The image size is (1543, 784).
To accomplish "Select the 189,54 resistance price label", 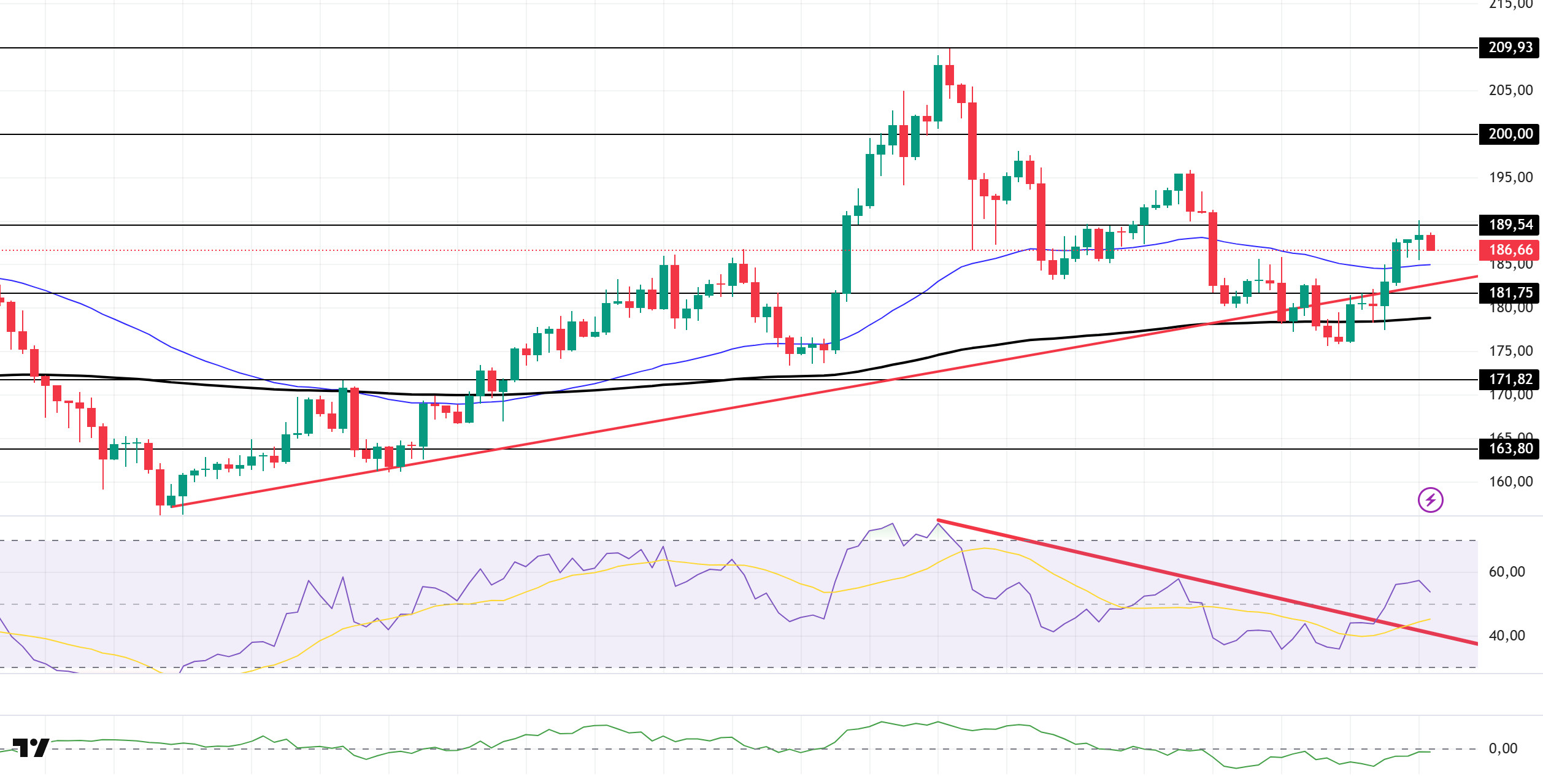I will point(1510,225).
